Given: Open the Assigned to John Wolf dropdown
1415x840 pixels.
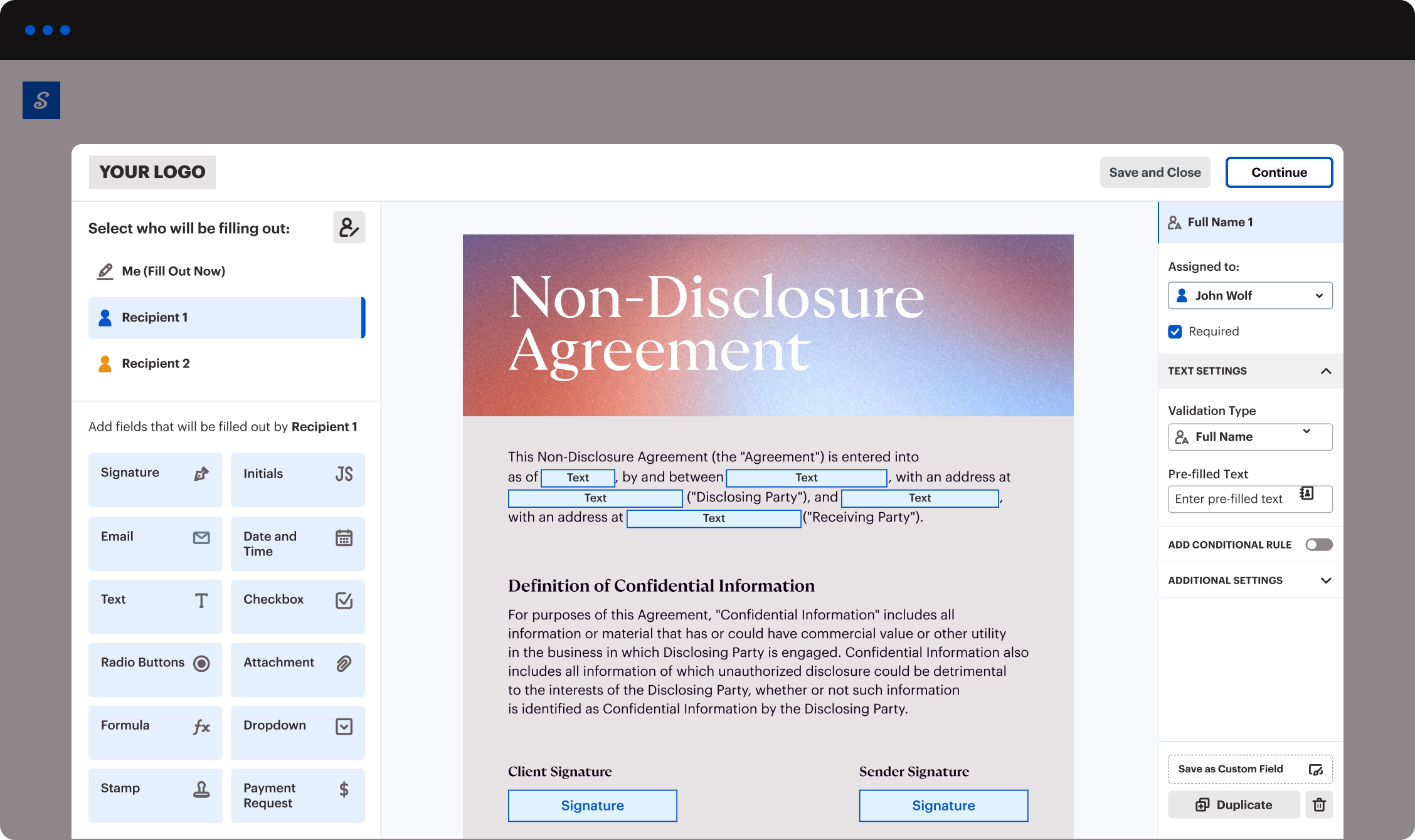Looking at the screenshot, I should pyautogui.click(x=1250, y=295).
